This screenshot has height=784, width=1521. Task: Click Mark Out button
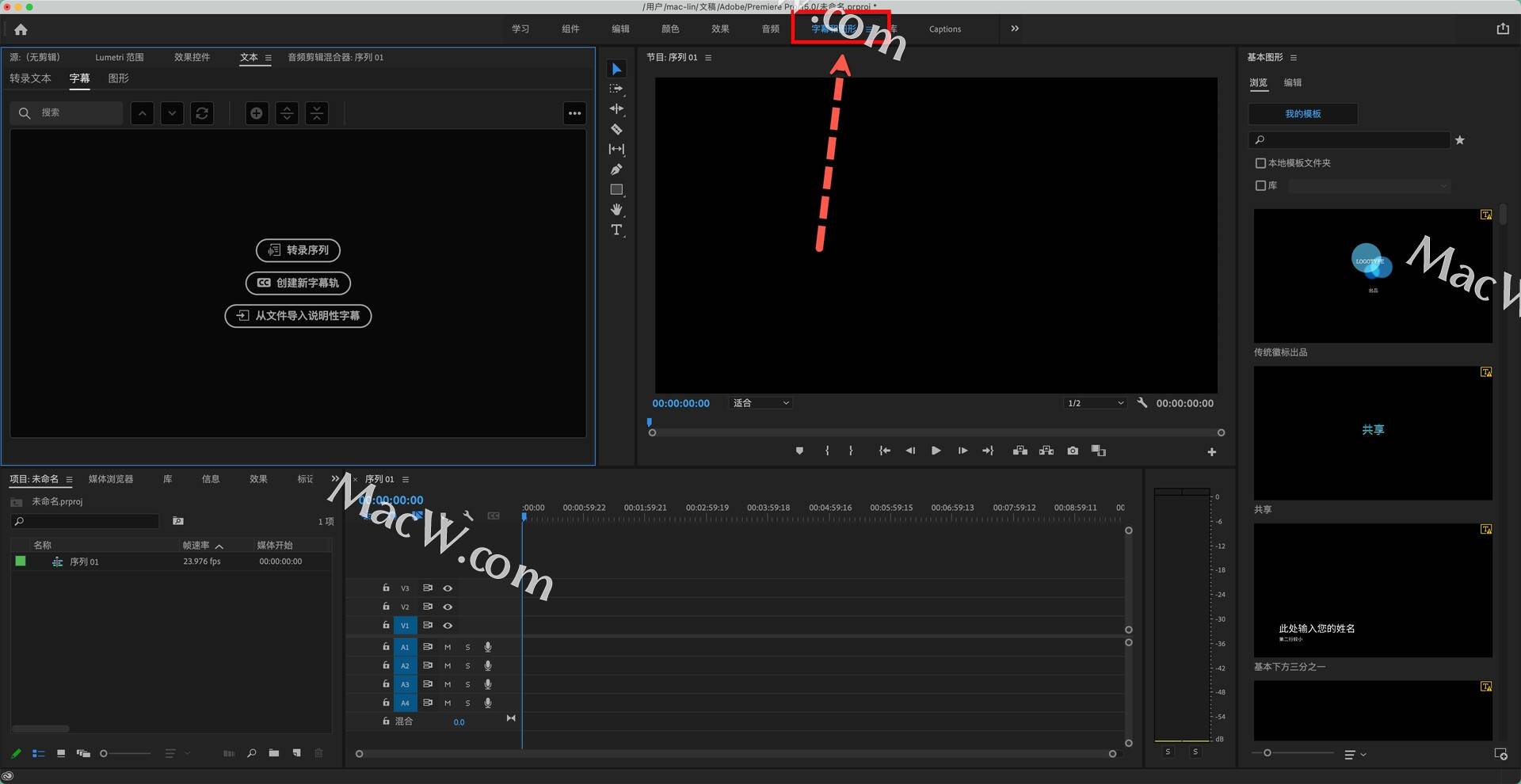(851, 451)
